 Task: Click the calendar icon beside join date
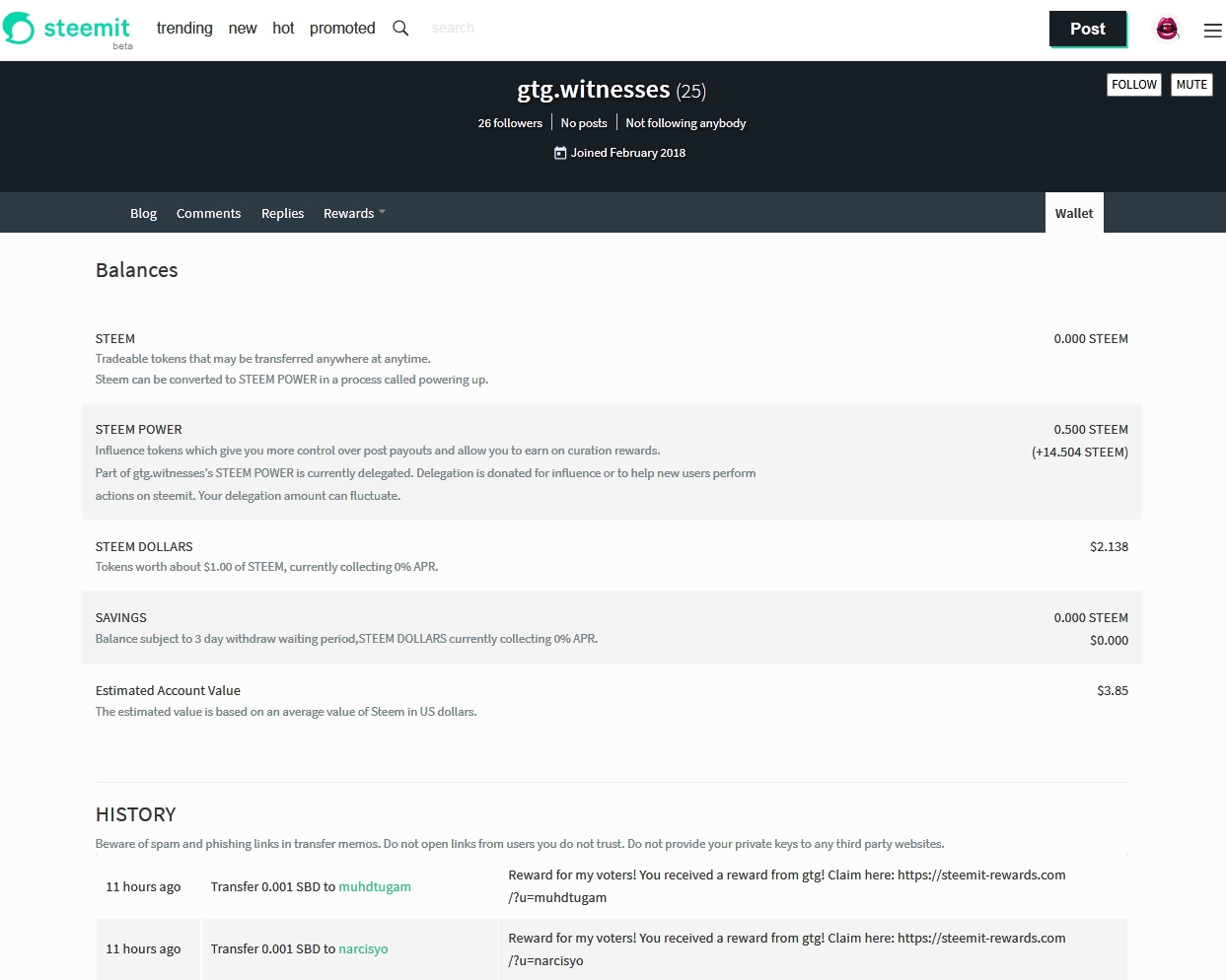point(560,153)
